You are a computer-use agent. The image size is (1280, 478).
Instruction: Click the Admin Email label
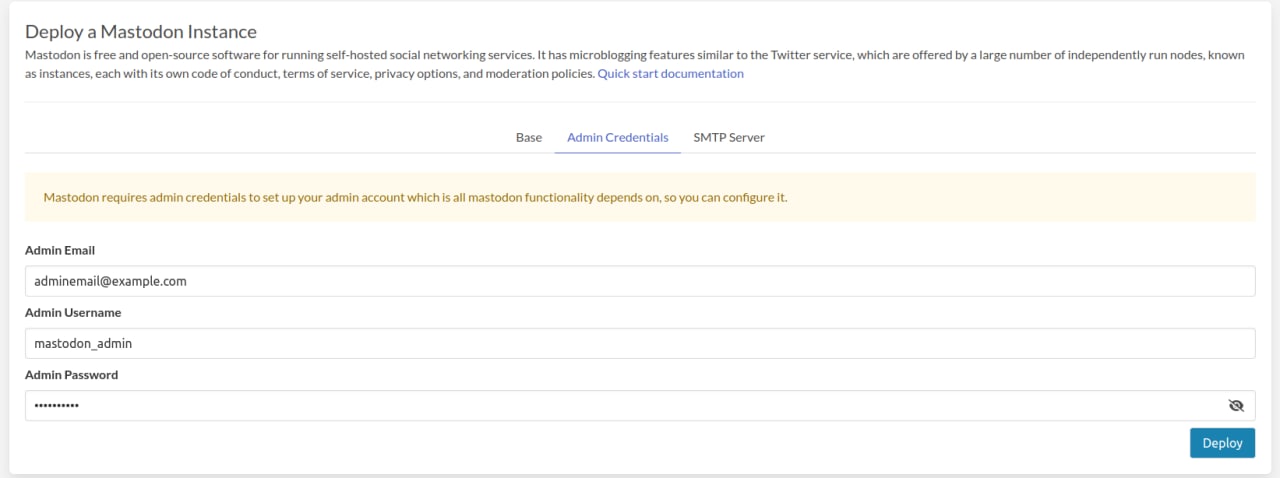click(60, 250)
